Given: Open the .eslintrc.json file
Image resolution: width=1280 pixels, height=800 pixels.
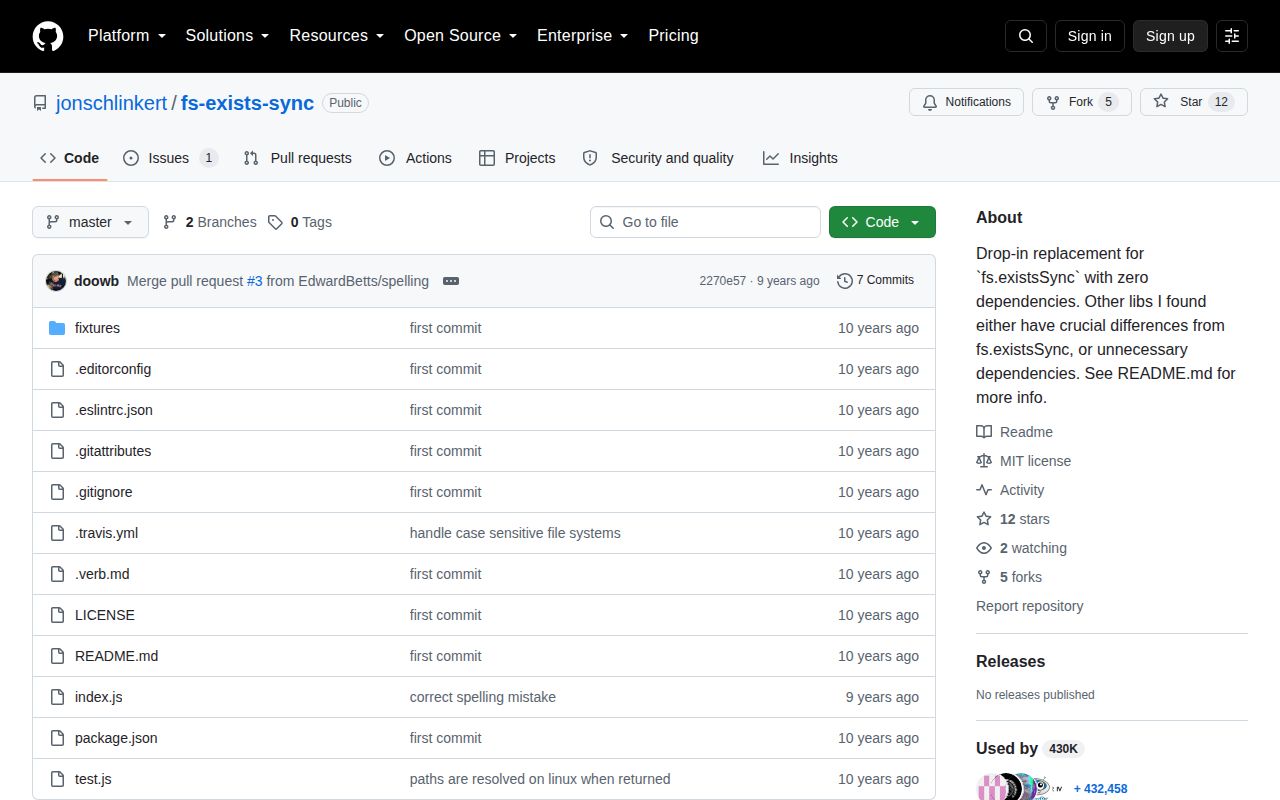Looking at the screenshot, I should pos(114,410).
